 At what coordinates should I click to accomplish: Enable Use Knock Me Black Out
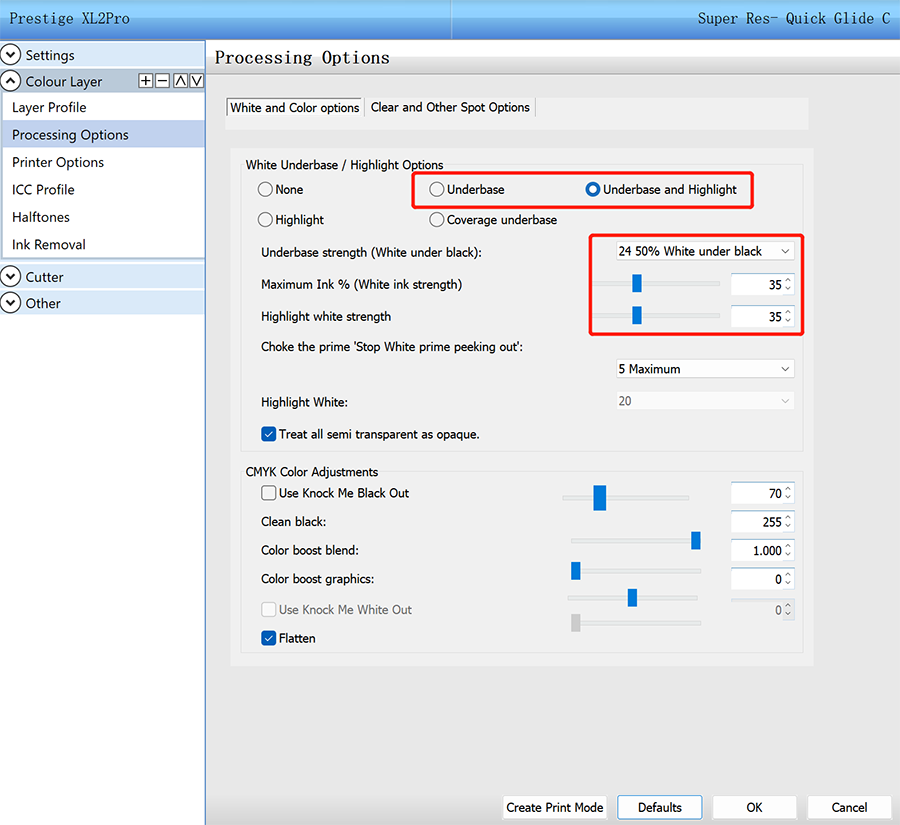(x=268, y=493)
